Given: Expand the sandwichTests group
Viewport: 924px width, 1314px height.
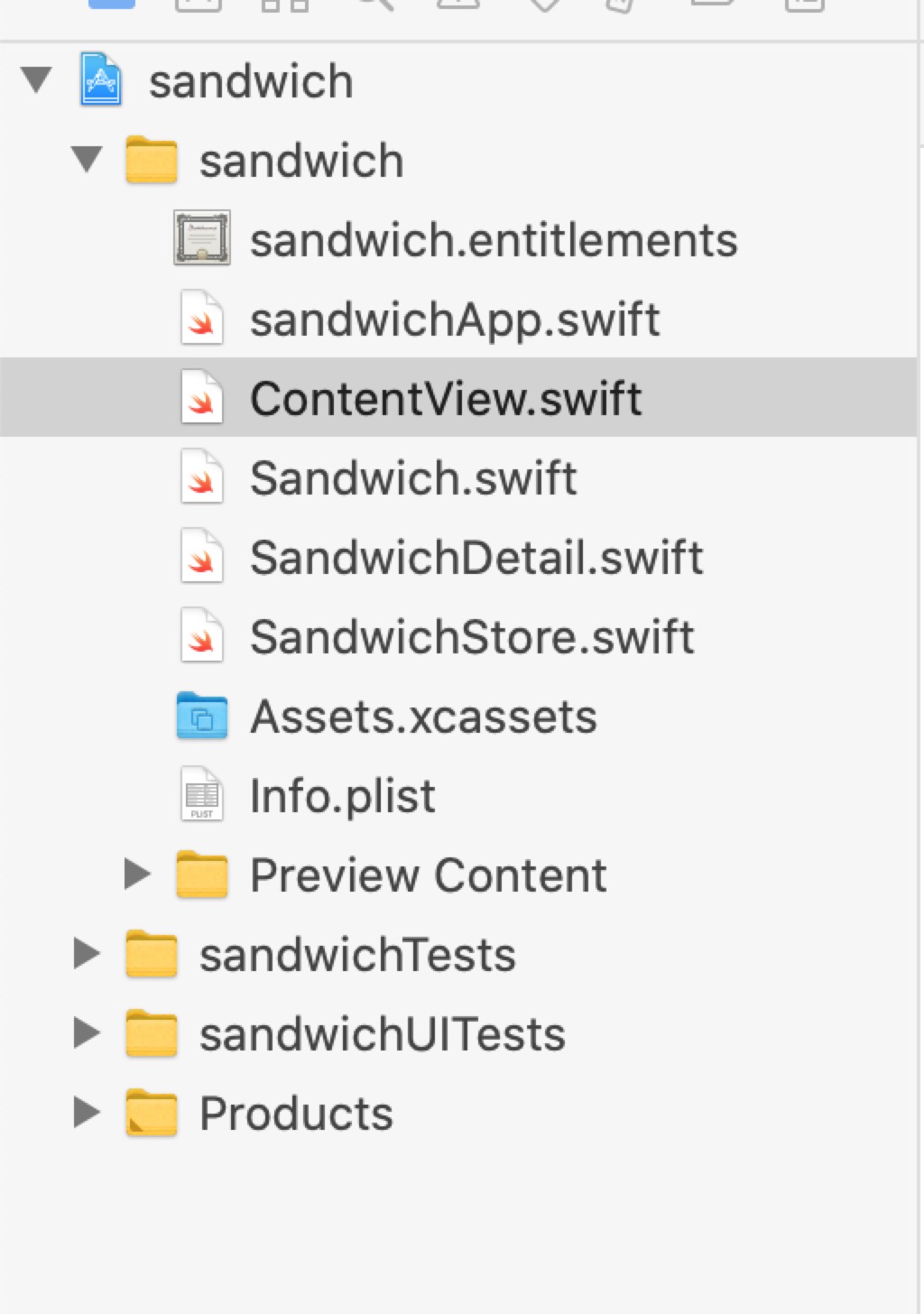Looking at the screenshot, I should click(x=87, y=953).
